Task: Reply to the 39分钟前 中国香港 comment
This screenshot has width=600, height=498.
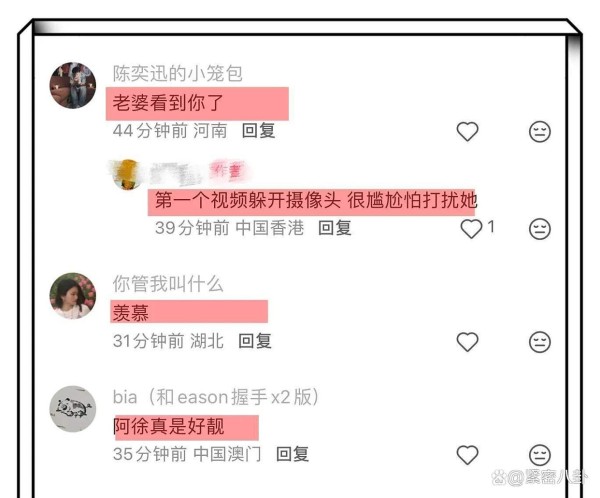Action: coord(335,228)
